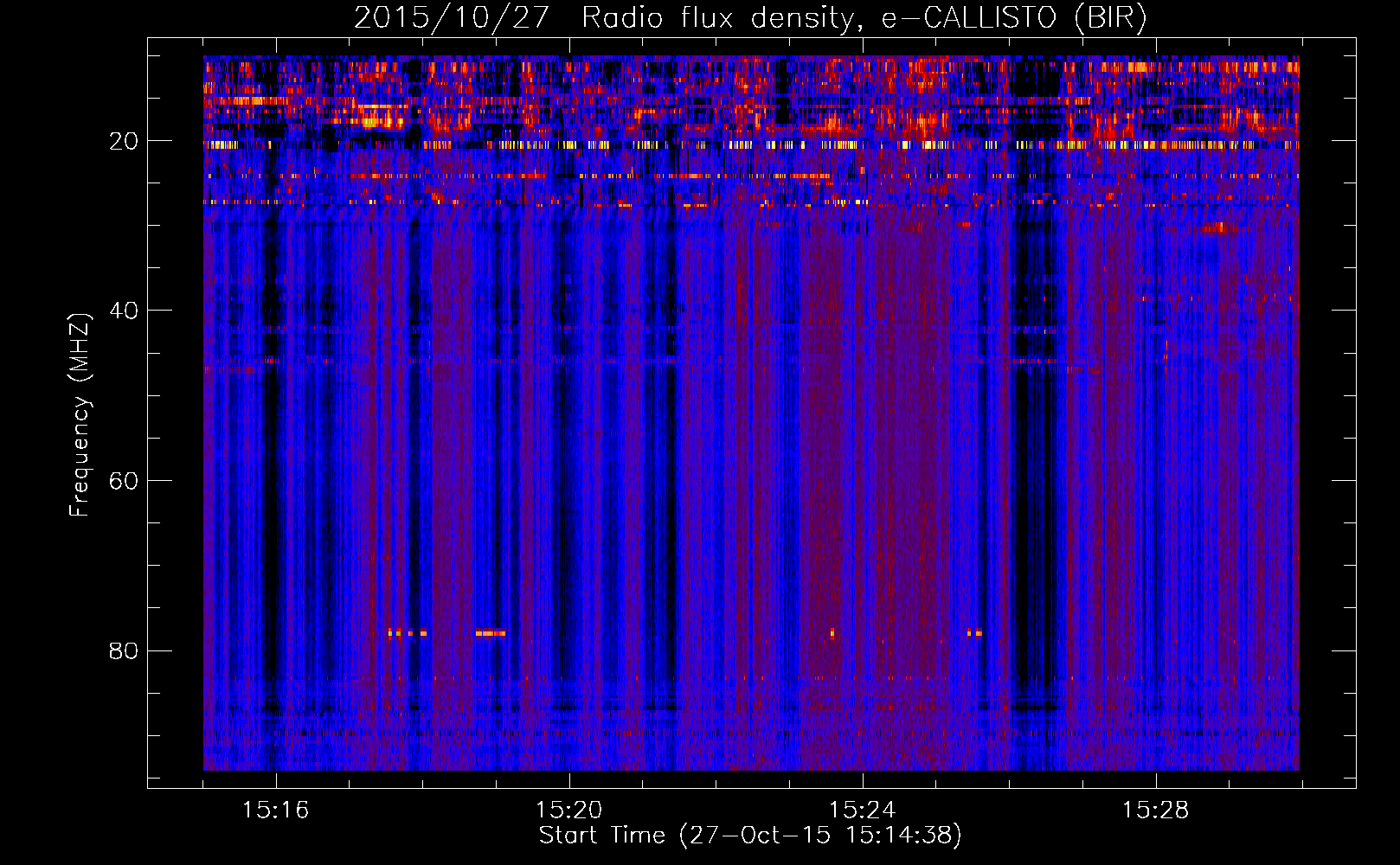The width and height of the screenshot is (1400, 865).
Task: Click the 60 MHz frequency tick label
Action: point(125,481)
